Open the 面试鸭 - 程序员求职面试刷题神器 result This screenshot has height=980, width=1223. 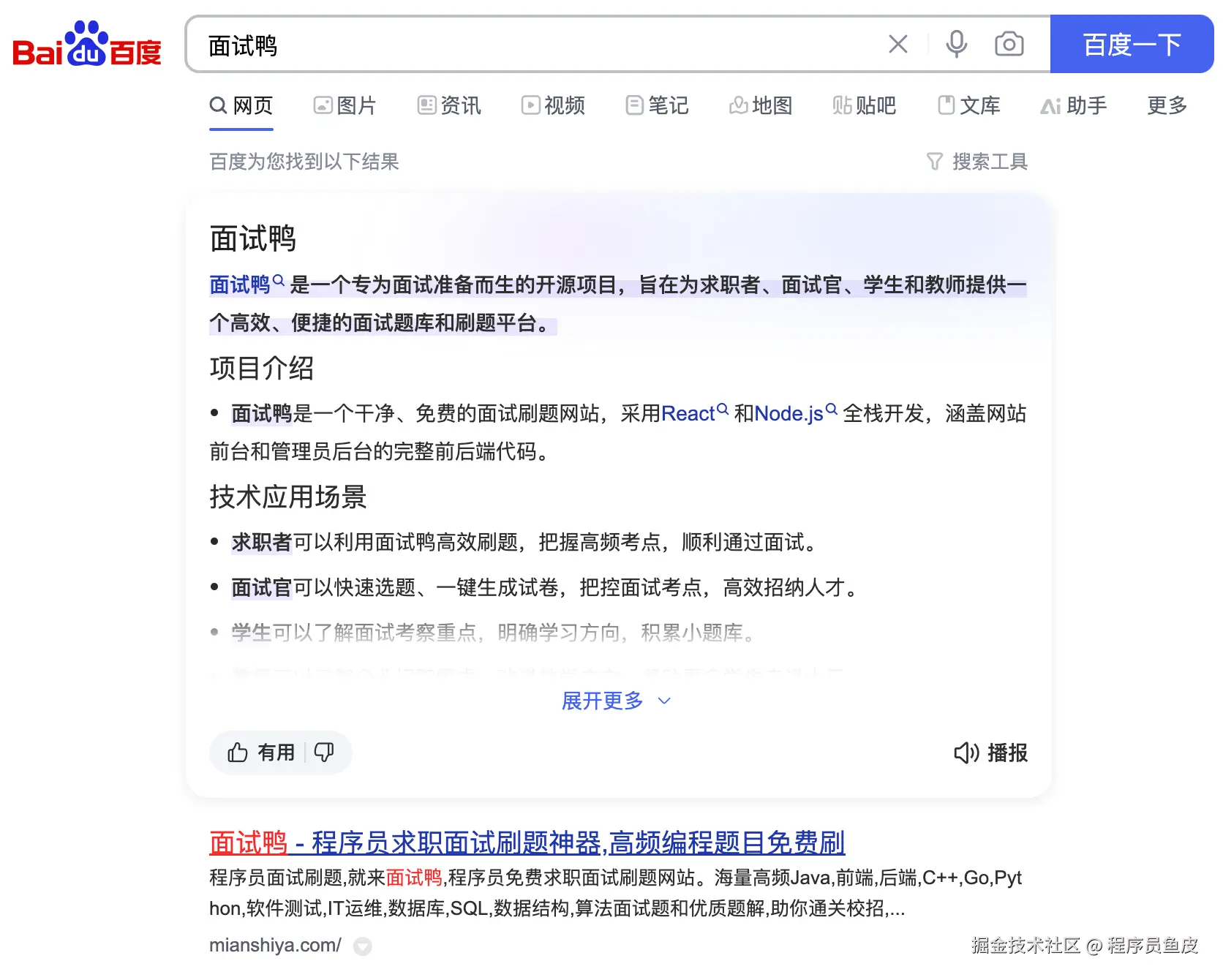click(x=527, y=843)
